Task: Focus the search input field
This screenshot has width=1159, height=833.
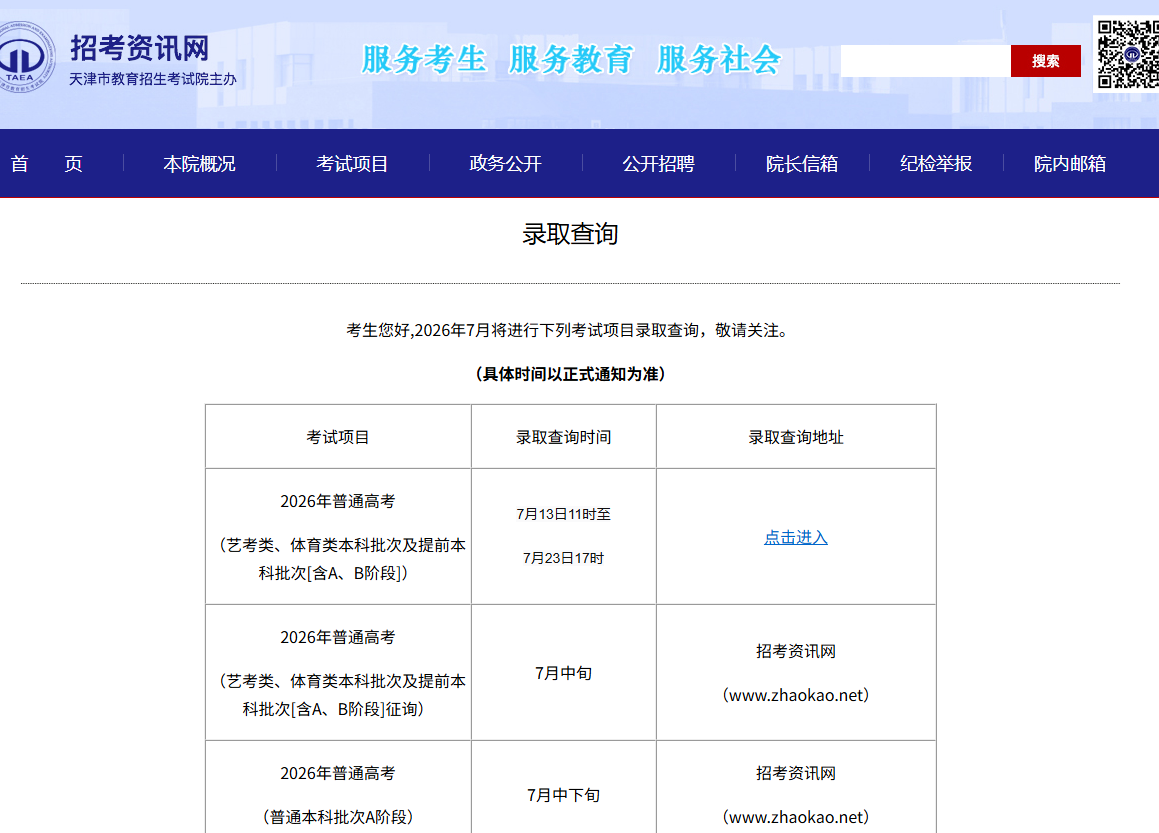Action: pyautogui.click(x=925, y=61)
